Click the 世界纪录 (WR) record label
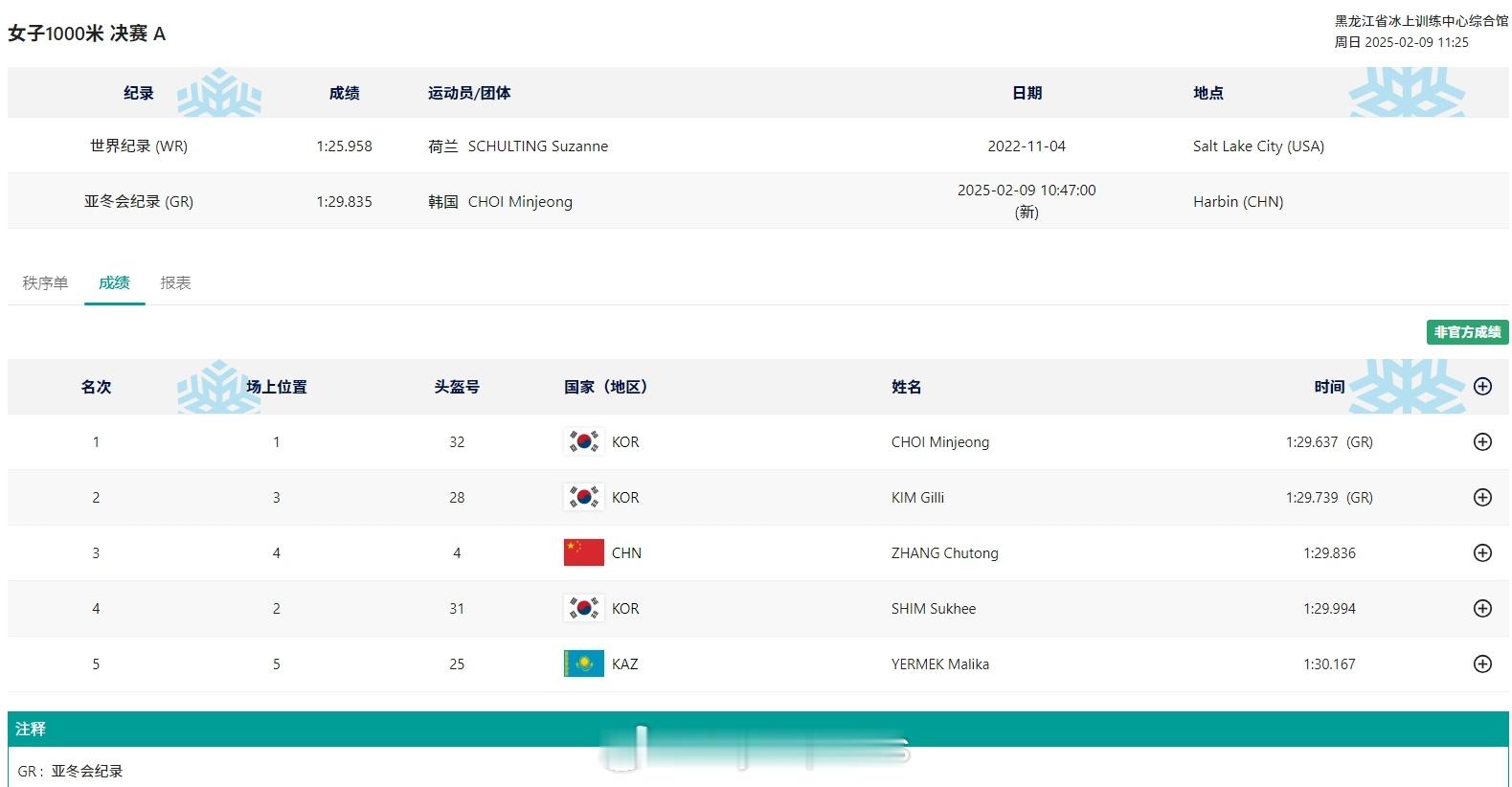Viewport: 1512px width, 787px height. (139, 146)
